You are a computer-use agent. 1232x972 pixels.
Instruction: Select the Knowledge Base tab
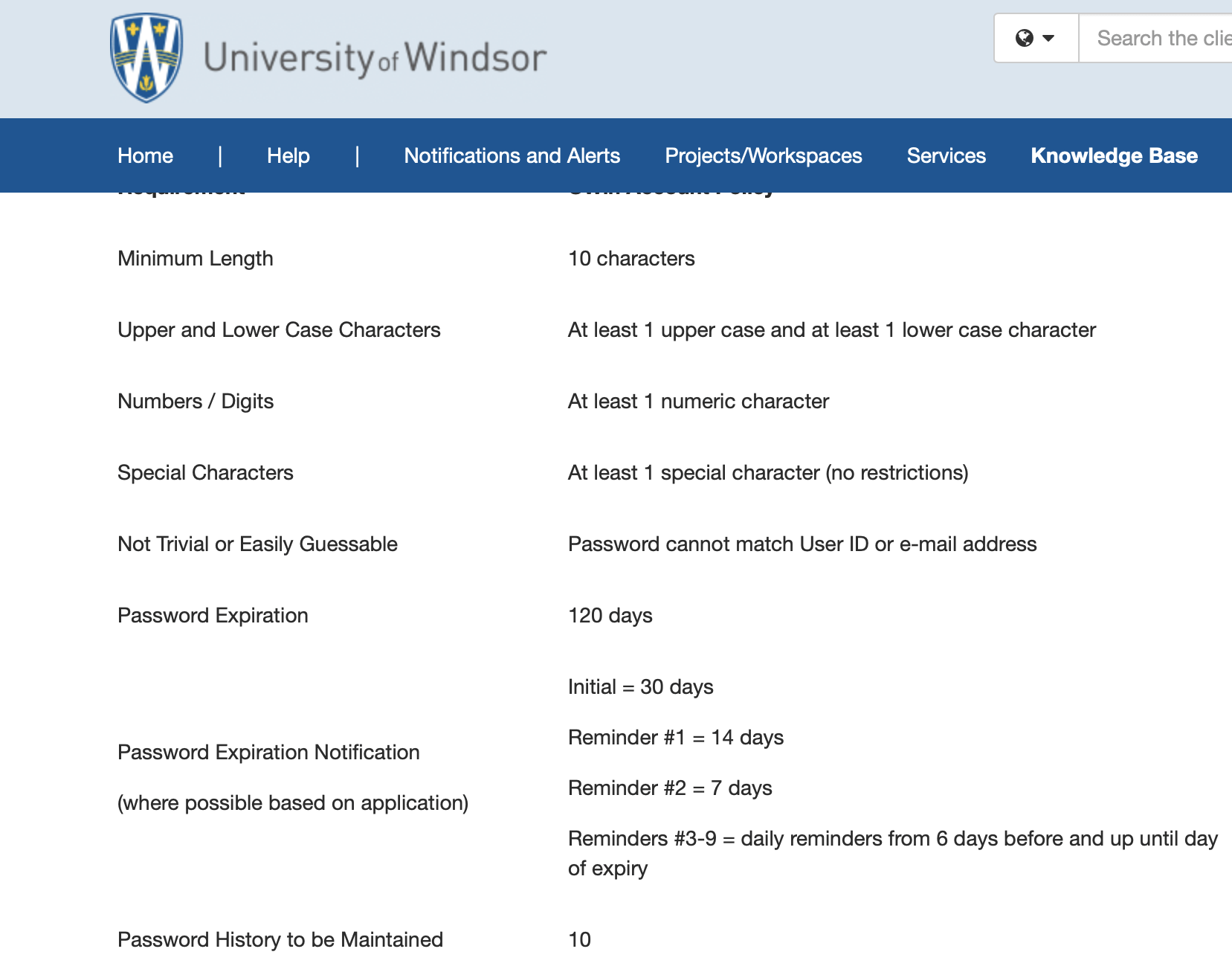1114,155
